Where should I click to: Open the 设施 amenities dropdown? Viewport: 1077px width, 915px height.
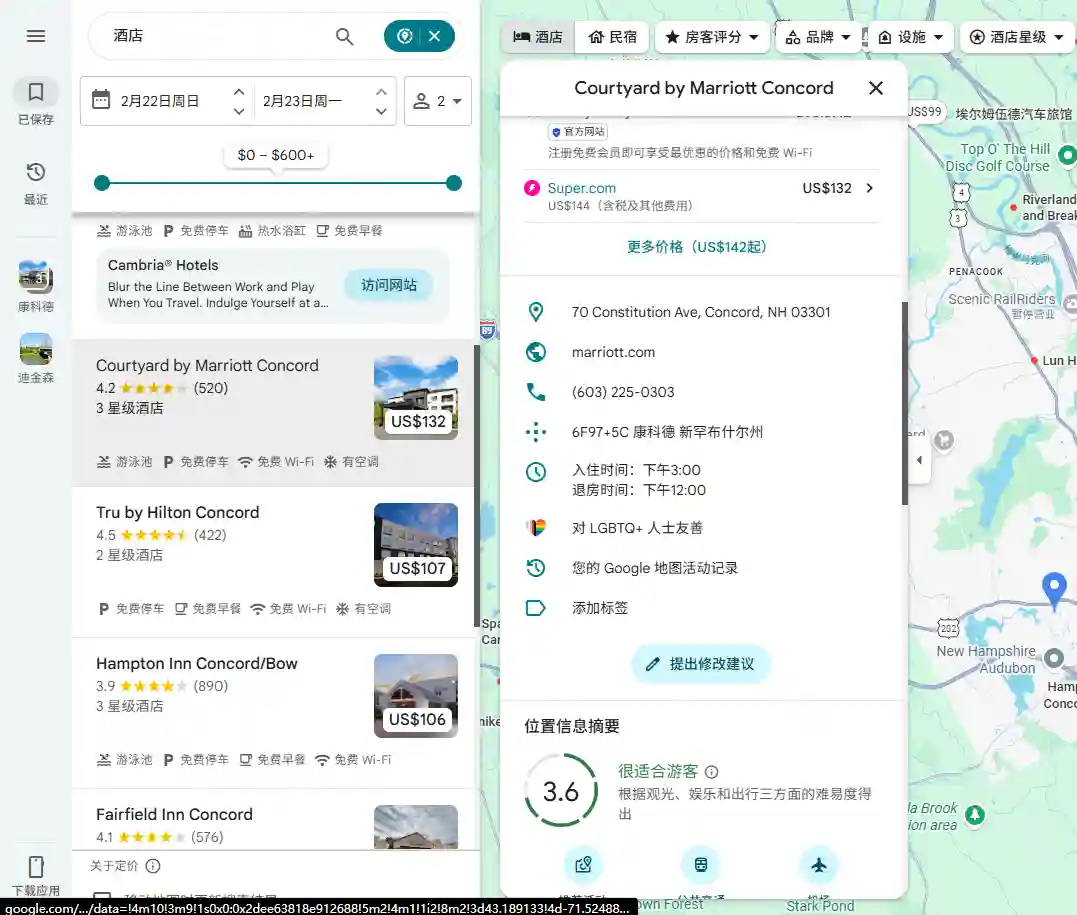tap(910, 37)
